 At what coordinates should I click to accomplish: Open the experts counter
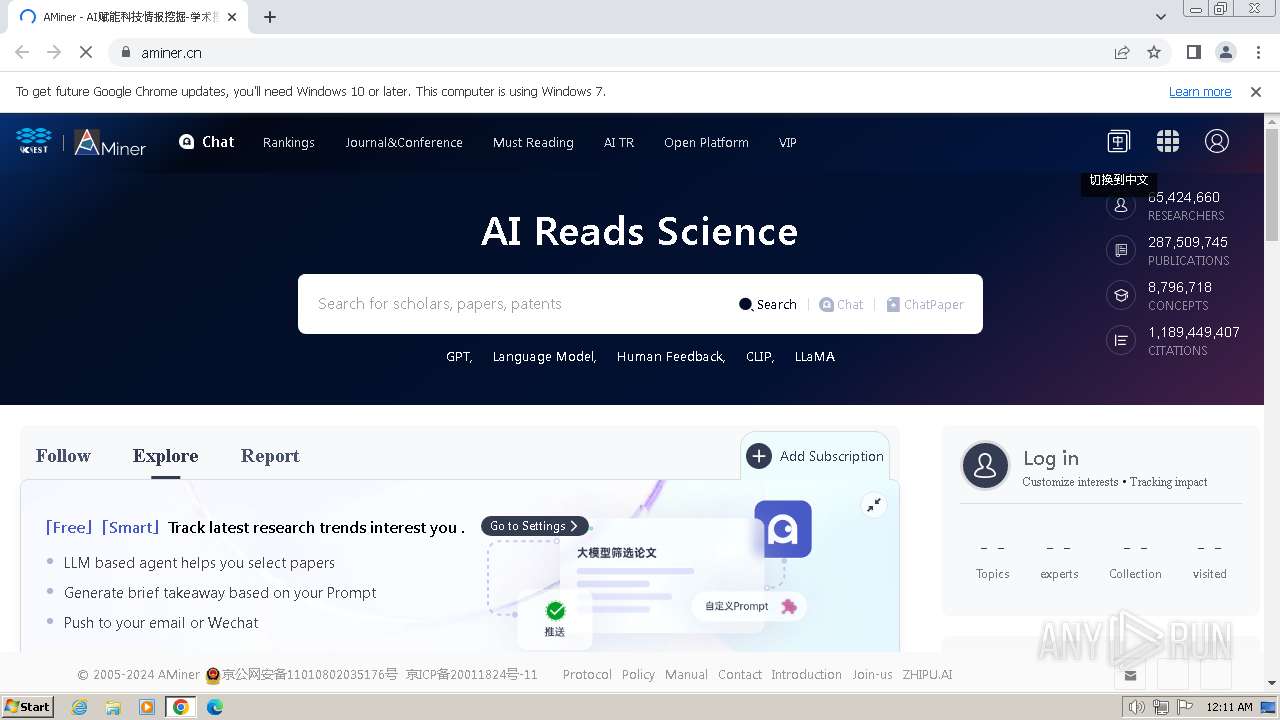[x=1059, y=560]
